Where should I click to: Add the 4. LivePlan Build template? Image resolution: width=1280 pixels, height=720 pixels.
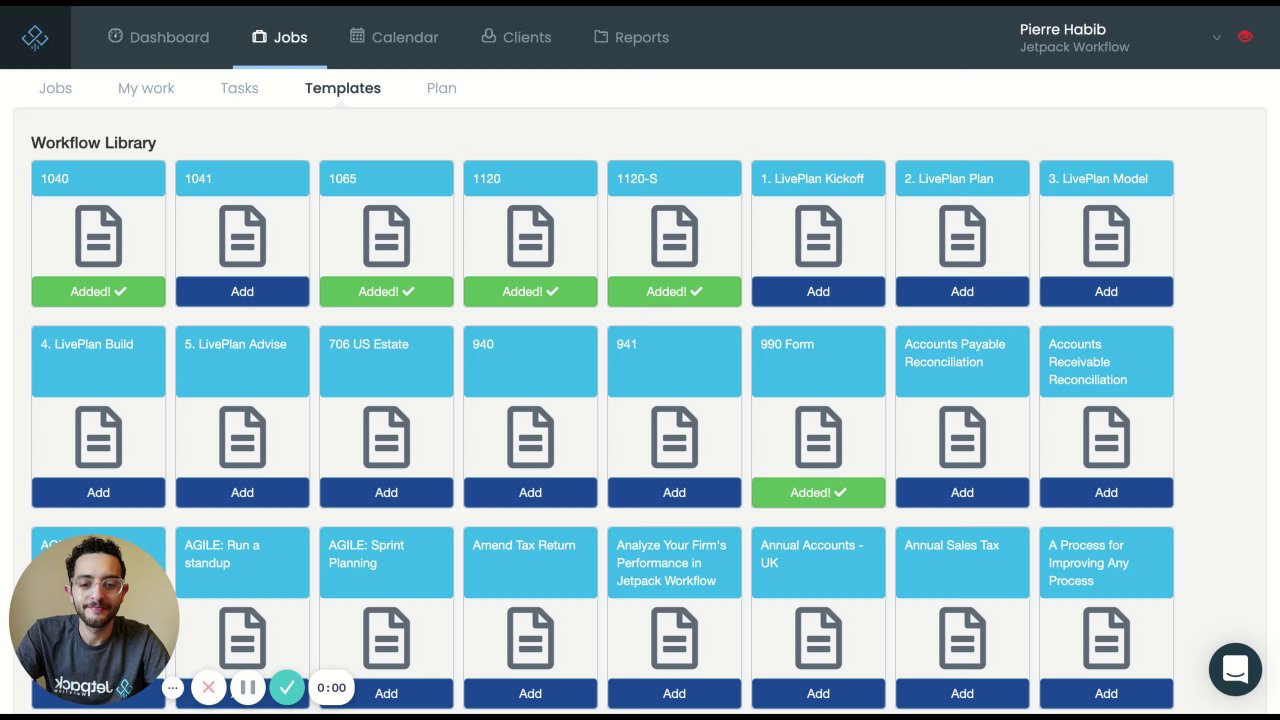point(98,492)
